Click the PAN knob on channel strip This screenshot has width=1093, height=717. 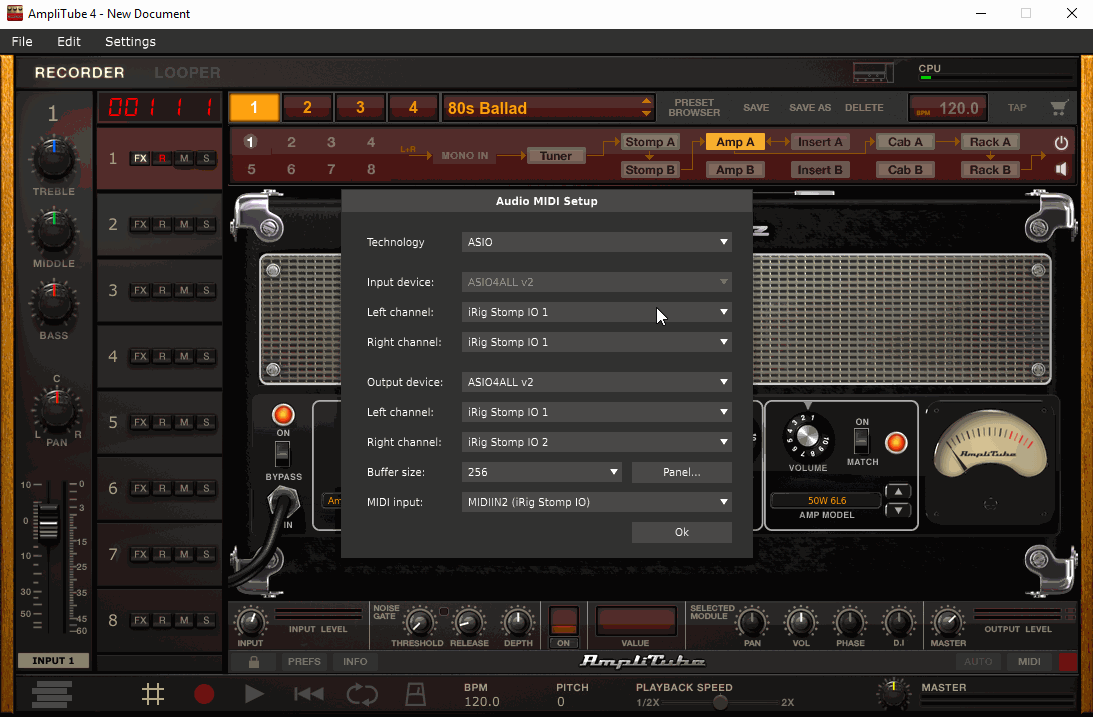click(56, 411)
